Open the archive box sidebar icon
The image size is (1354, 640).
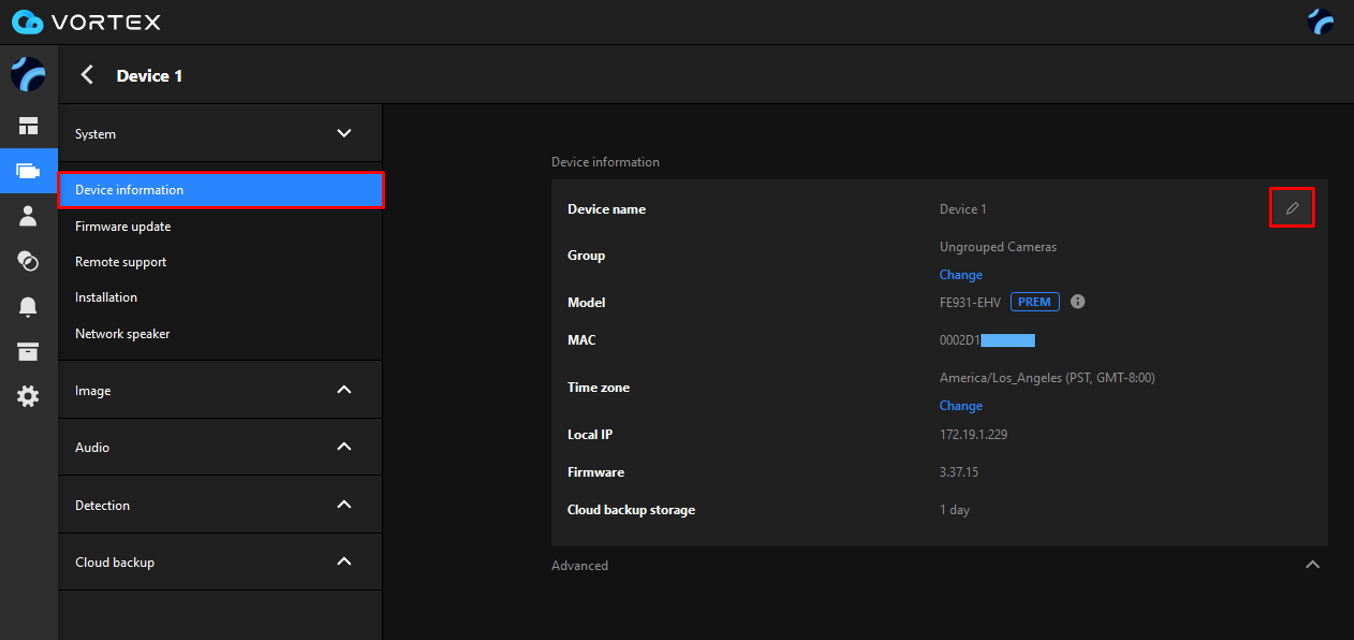point(28,352)
